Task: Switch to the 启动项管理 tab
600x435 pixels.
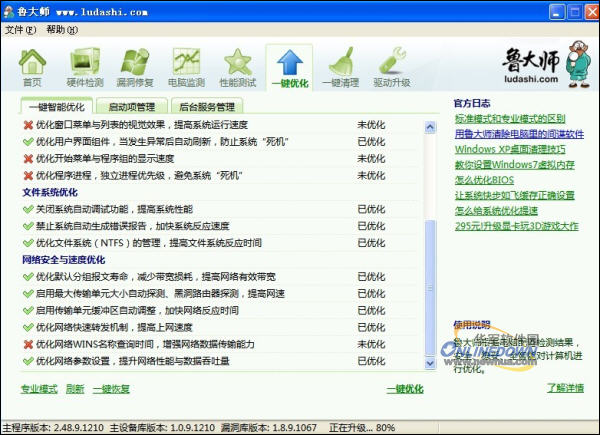Action: 130,106
